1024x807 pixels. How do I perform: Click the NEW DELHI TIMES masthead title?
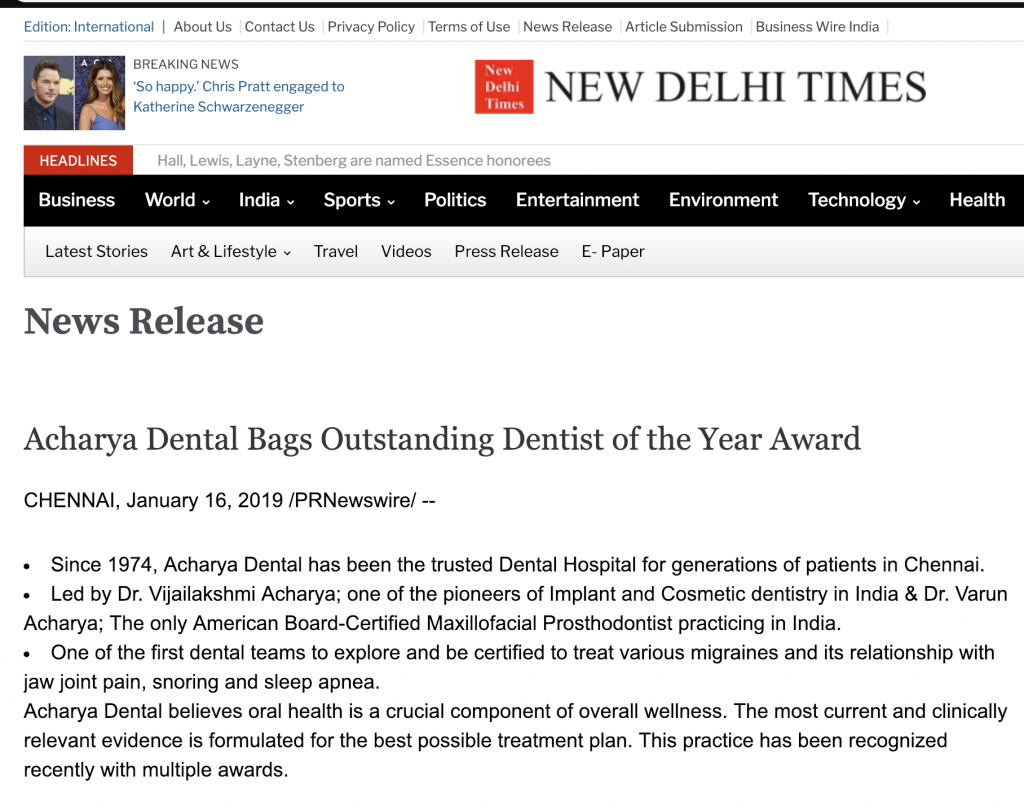coord(735,87)
